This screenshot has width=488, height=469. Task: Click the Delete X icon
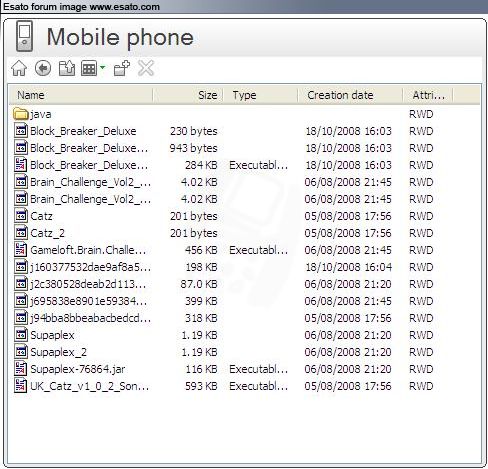coord(146,68)
